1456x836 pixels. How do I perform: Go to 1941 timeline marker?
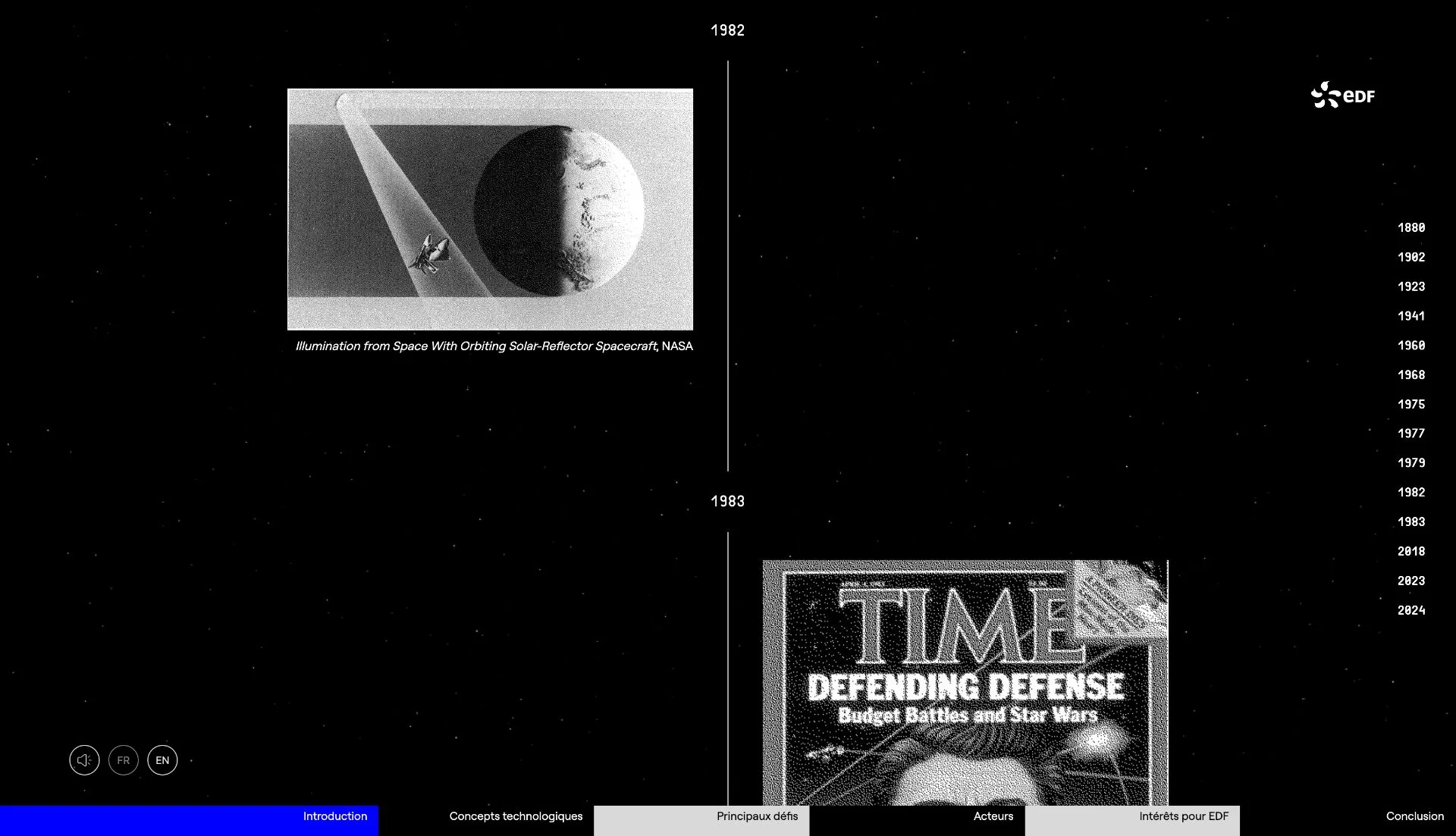[x=1411, y=316]
